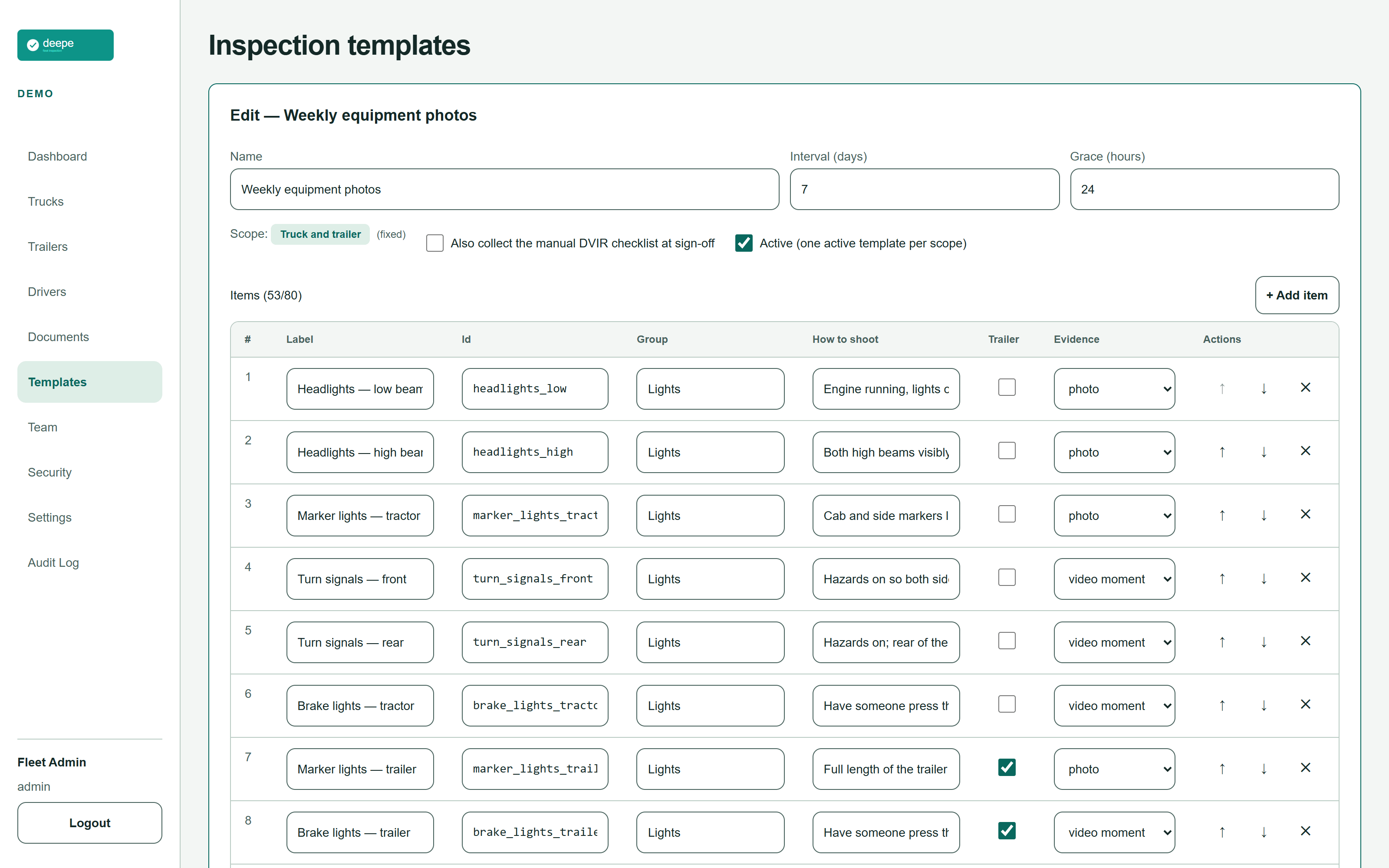Move Marker lights trailer row down
The height and width of the screenshot is (868, 1389).
pos(1264,769)
